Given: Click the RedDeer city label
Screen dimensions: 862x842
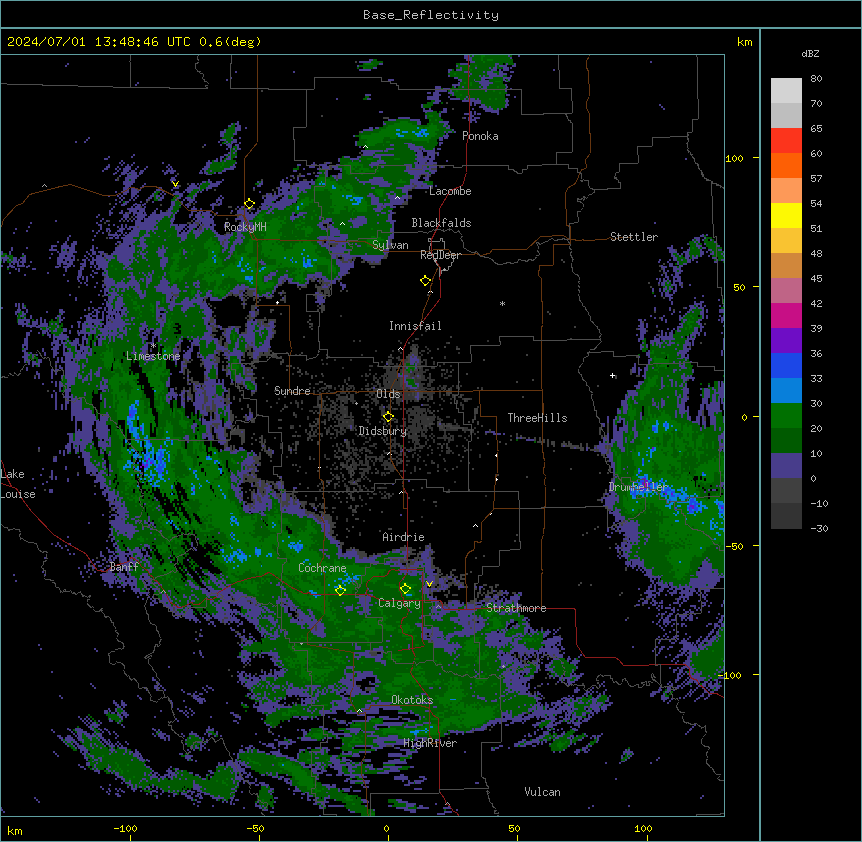Looking at the screenshot, I should pyautogui.click(x=440, y=255).
